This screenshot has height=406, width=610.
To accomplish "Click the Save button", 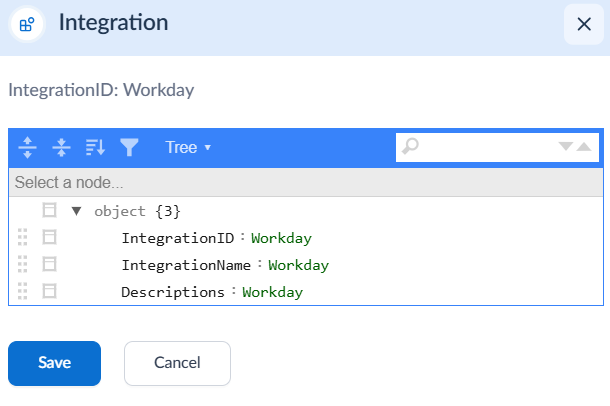I will (54, 363).
